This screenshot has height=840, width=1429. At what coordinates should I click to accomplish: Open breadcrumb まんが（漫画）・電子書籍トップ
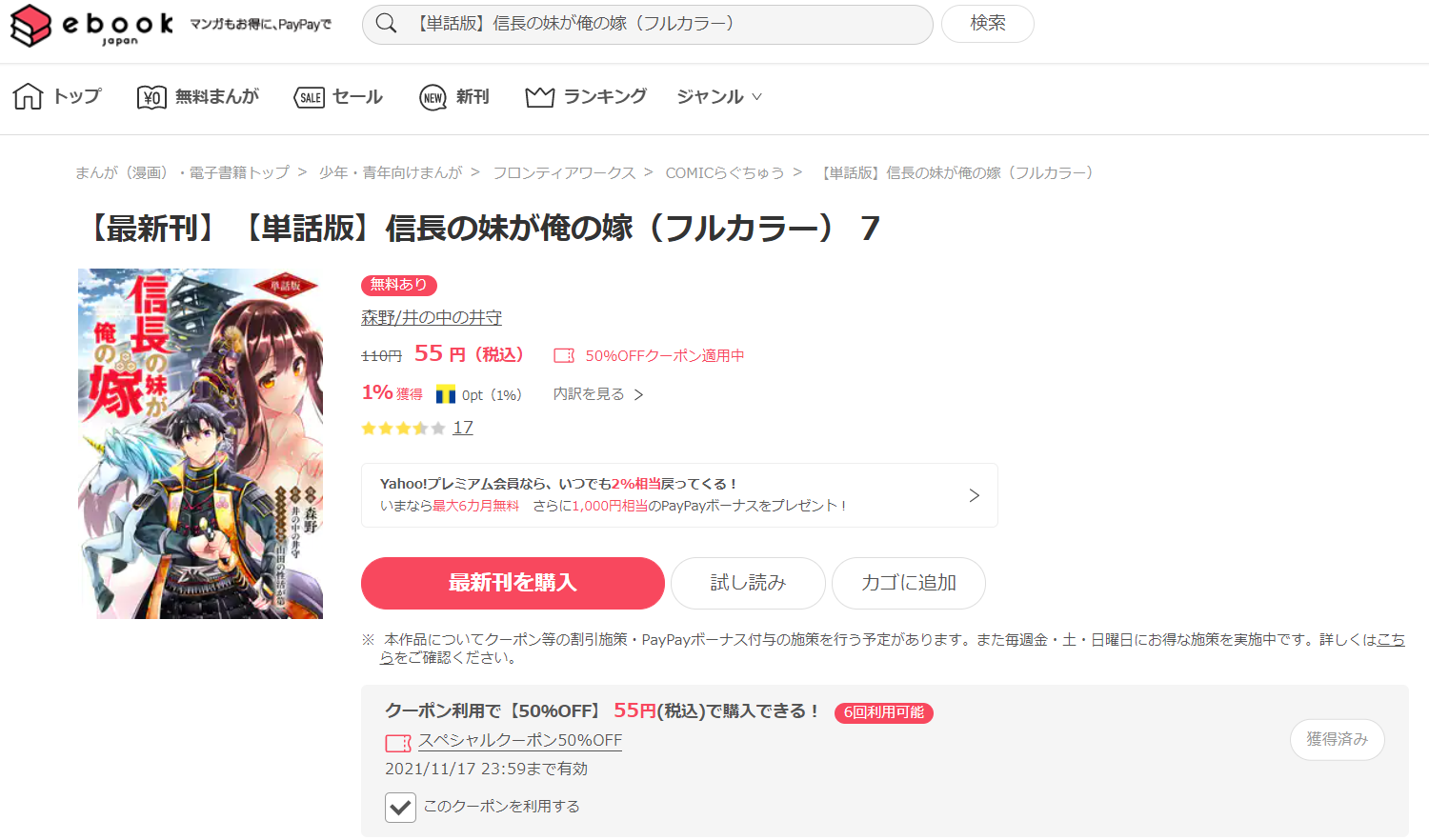tap(182, 172)
